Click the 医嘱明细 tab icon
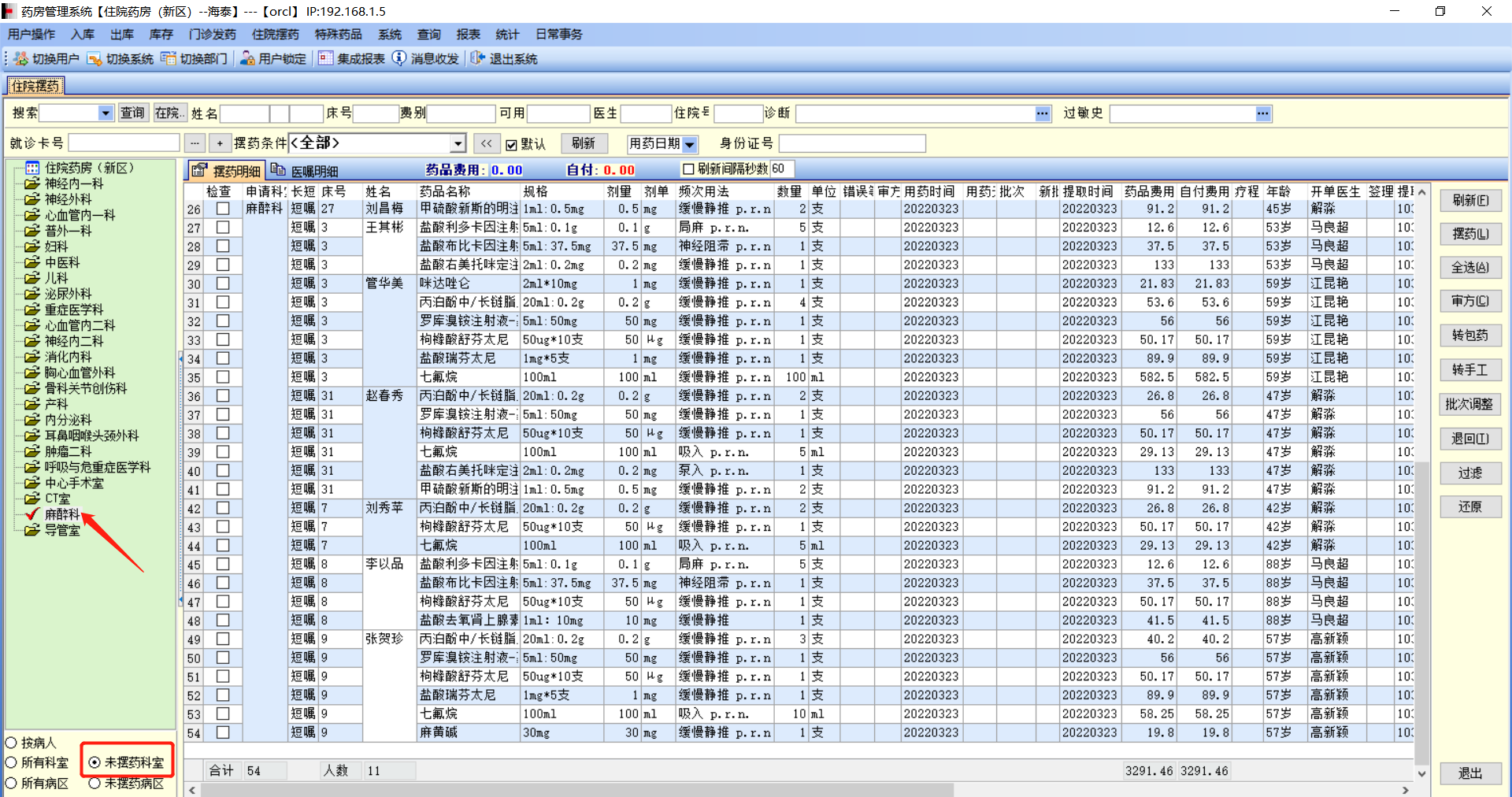 [278, 169]
